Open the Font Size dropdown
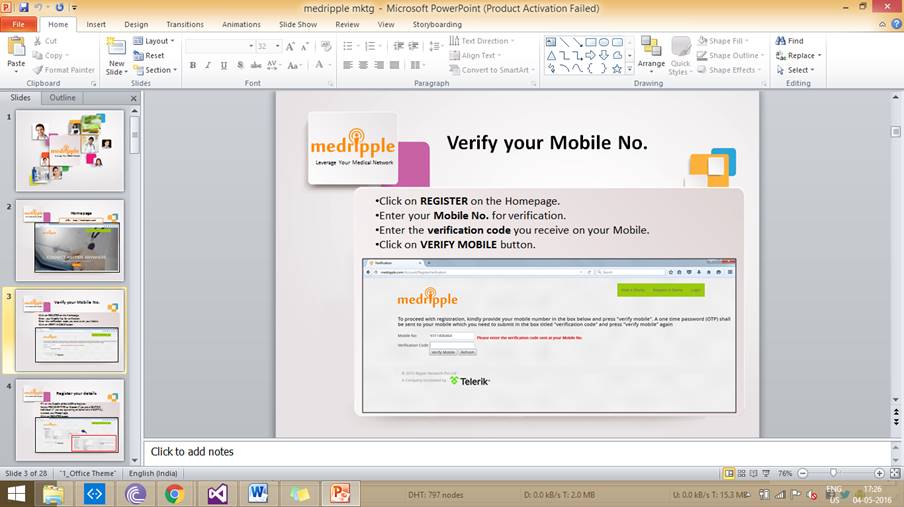904x507 pixels. point(276,46)
